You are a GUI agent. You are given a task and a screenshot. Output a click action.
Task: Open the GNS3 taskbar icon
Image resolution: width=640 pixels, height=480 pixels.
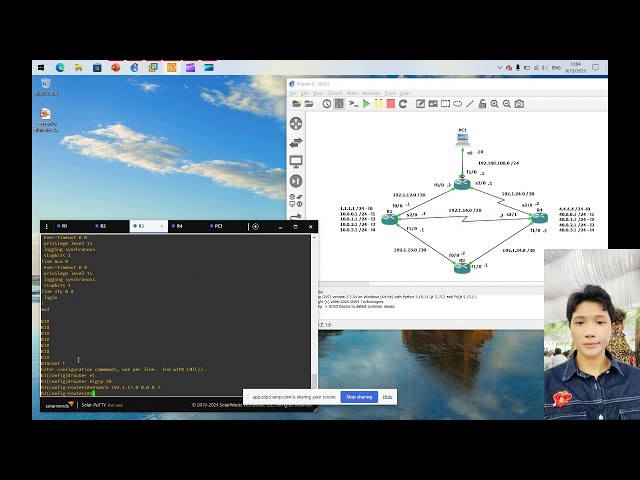134,68
